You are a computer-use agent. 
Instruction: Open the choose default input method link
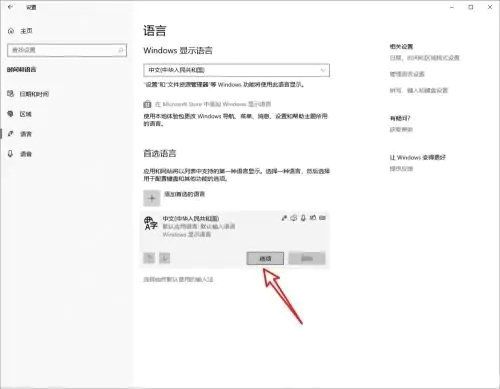178,279
